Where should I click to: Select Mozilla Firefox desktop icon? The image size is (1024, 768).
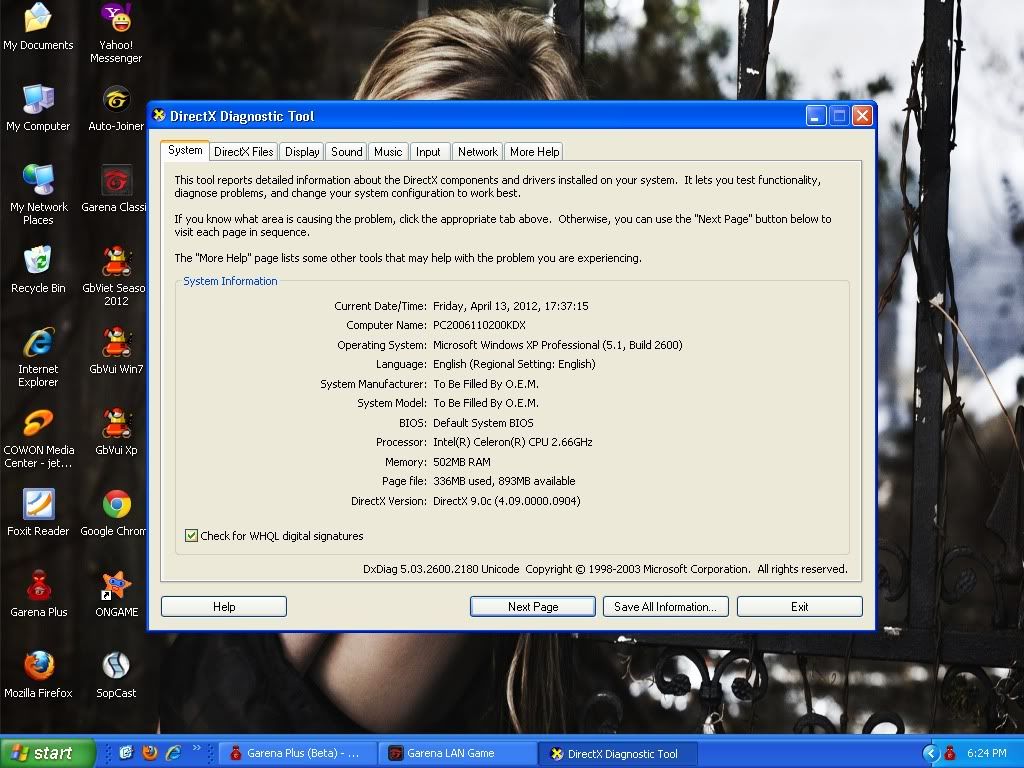click(38, 675)
